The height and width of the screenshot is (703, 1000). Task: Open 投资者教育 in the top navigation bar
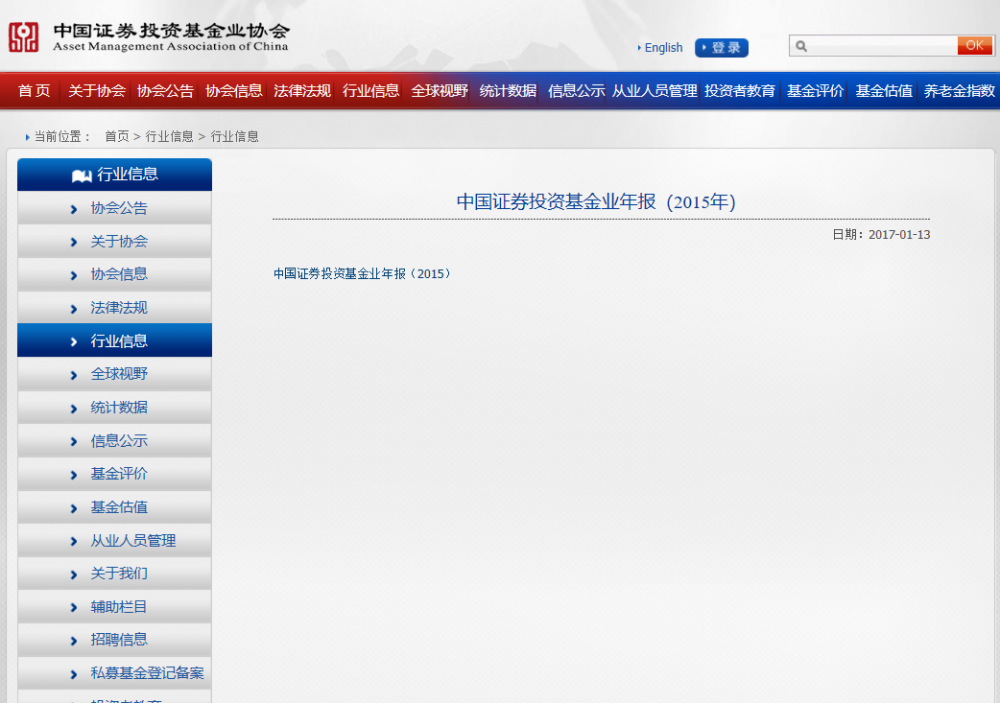(740, 91)
